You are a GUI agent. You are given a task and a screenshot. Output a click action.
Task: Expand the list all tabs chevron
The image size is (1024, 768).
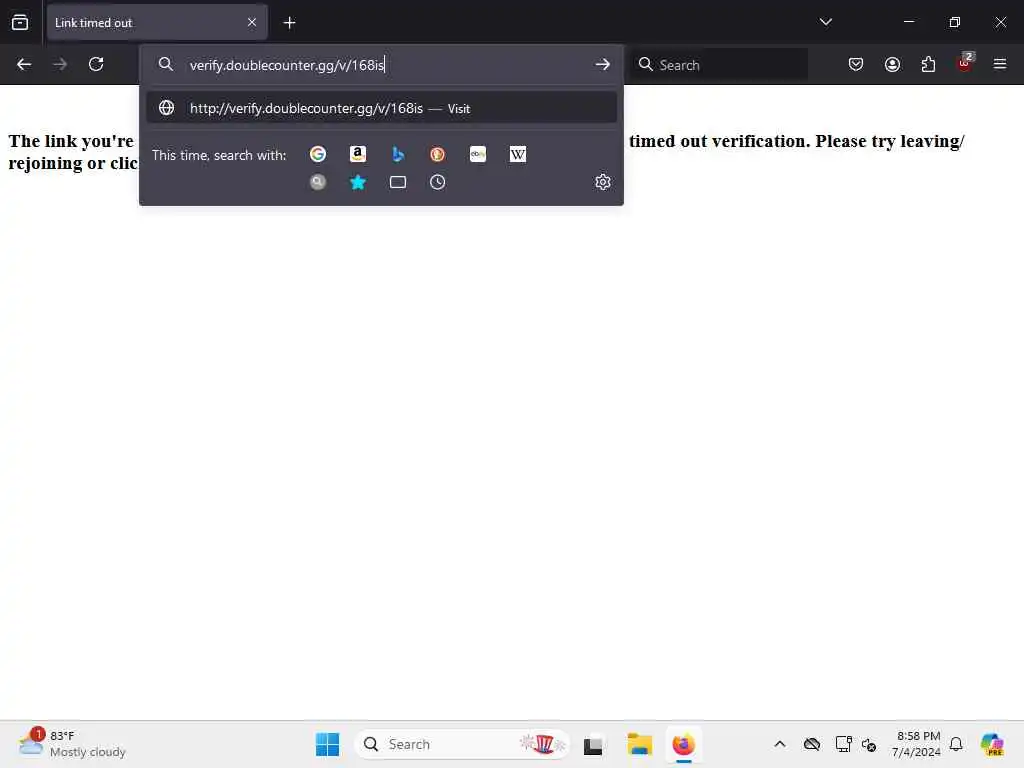(x=825, y=22)
